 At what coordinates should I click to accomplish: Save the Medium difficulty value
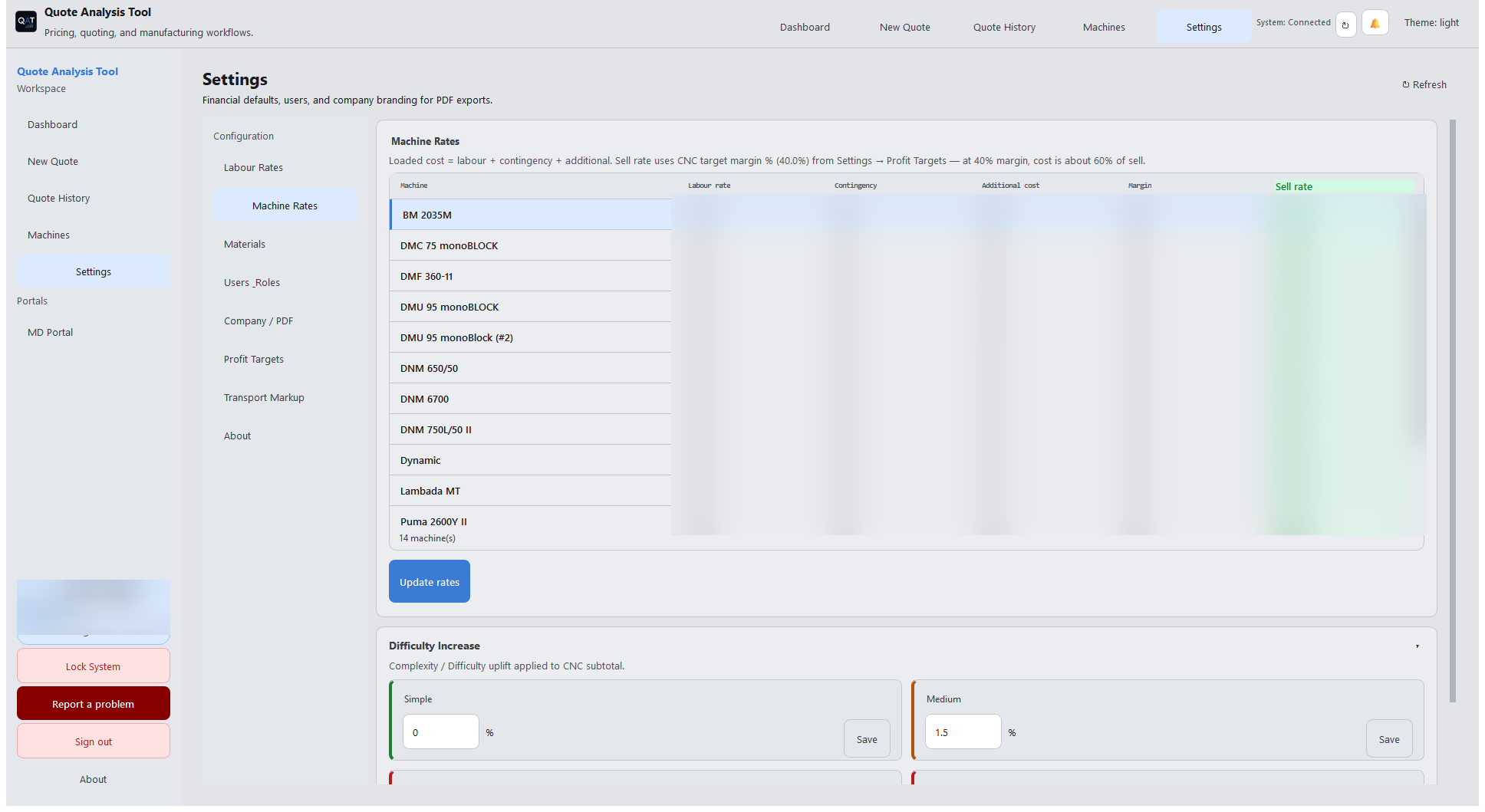[1389, 738]
